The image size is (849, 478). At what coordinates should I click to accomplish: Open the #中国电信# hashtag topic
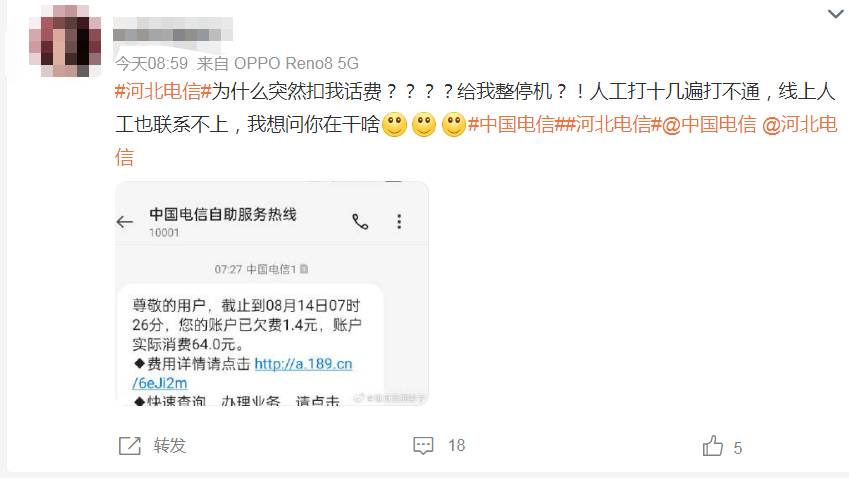tap(517, 125)
